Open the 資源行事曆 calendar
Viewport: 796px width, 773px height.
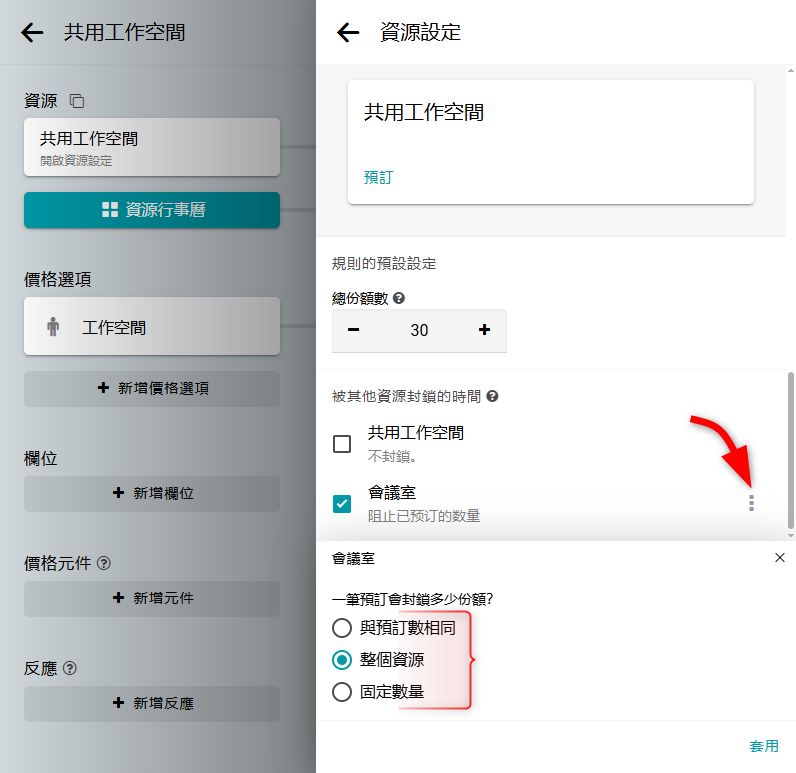point(152,210)
